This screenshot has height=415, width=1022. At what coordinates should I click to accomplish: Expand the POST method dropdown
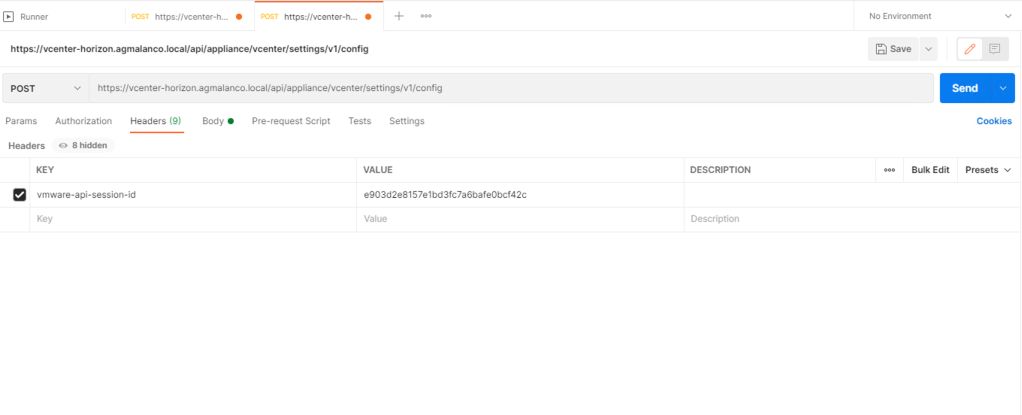[x=45, y=88]
